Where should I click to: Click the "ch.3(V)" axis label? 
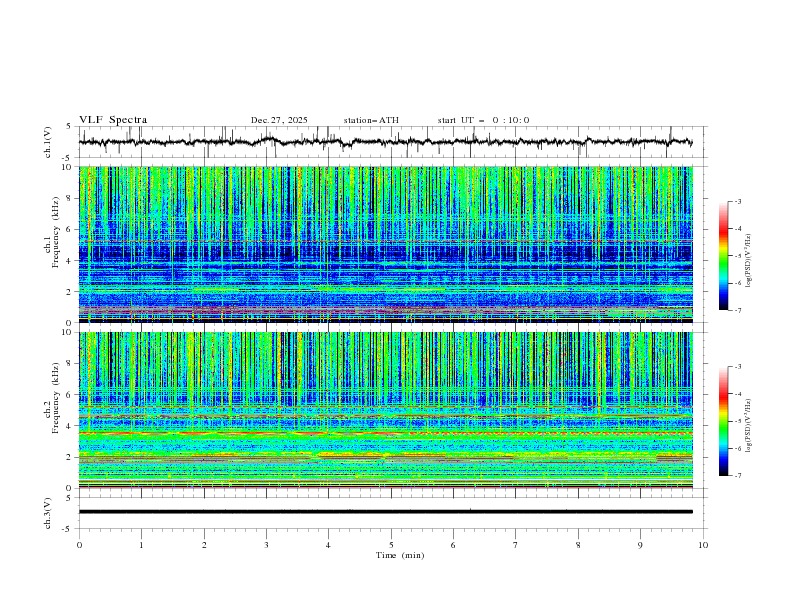[x=48, y=513]
